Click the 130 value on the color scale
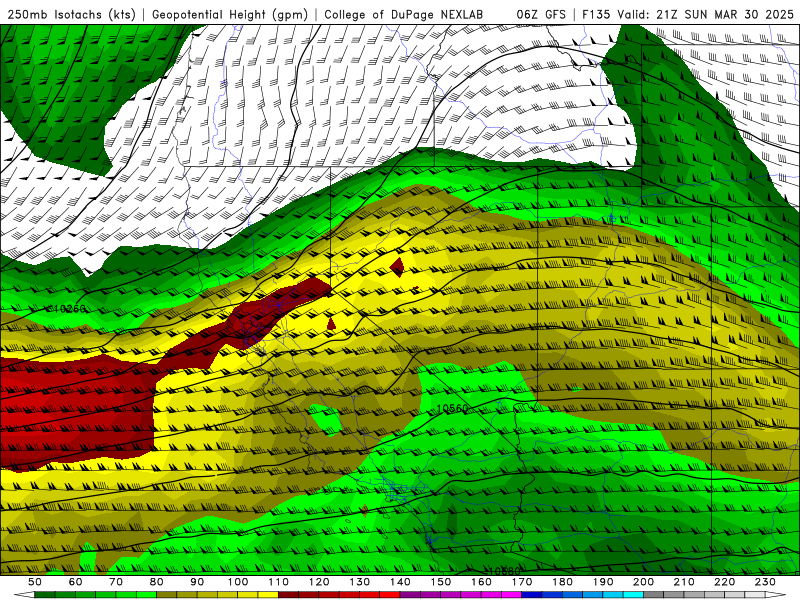 click(x=360, y=582)
